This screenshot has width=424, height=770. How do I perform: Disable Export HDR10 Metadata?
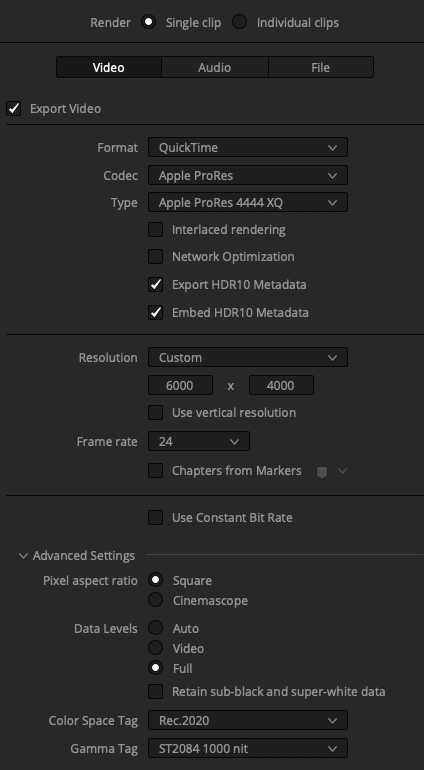(x=156, y=284)
